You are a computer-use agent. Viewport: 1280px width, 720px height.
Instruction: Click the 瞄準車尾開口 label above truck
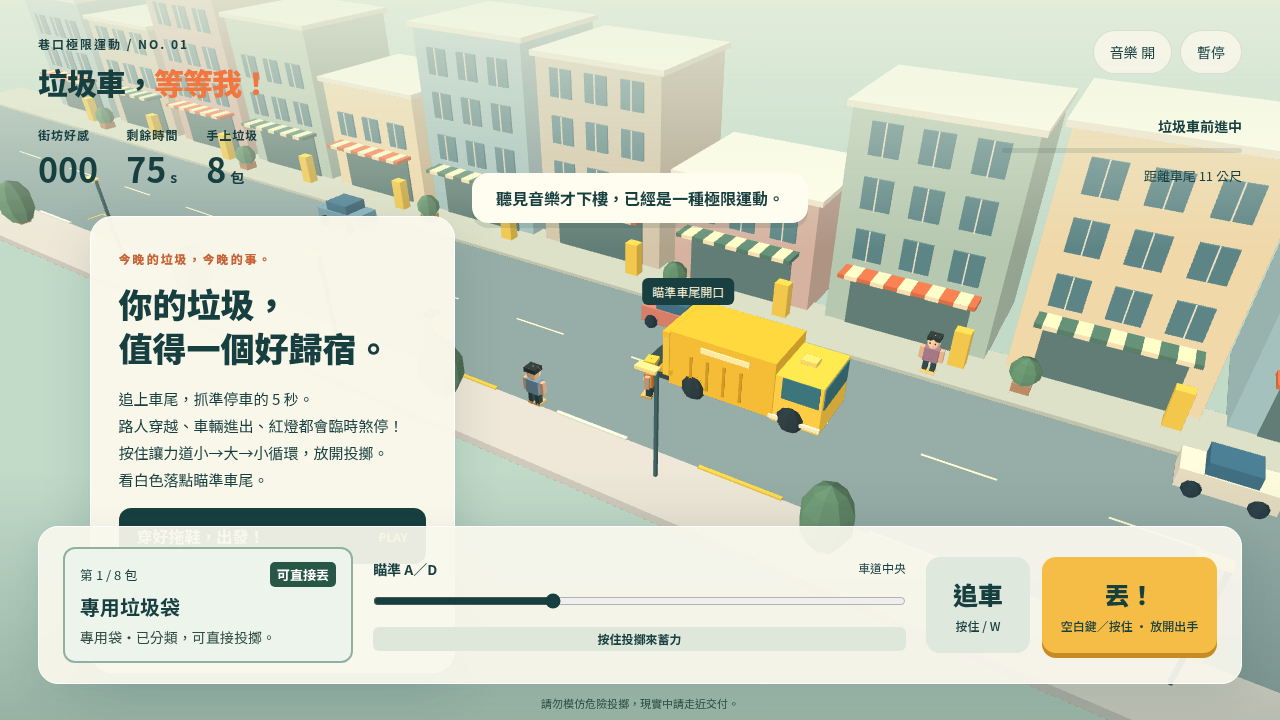click(688, 292)
